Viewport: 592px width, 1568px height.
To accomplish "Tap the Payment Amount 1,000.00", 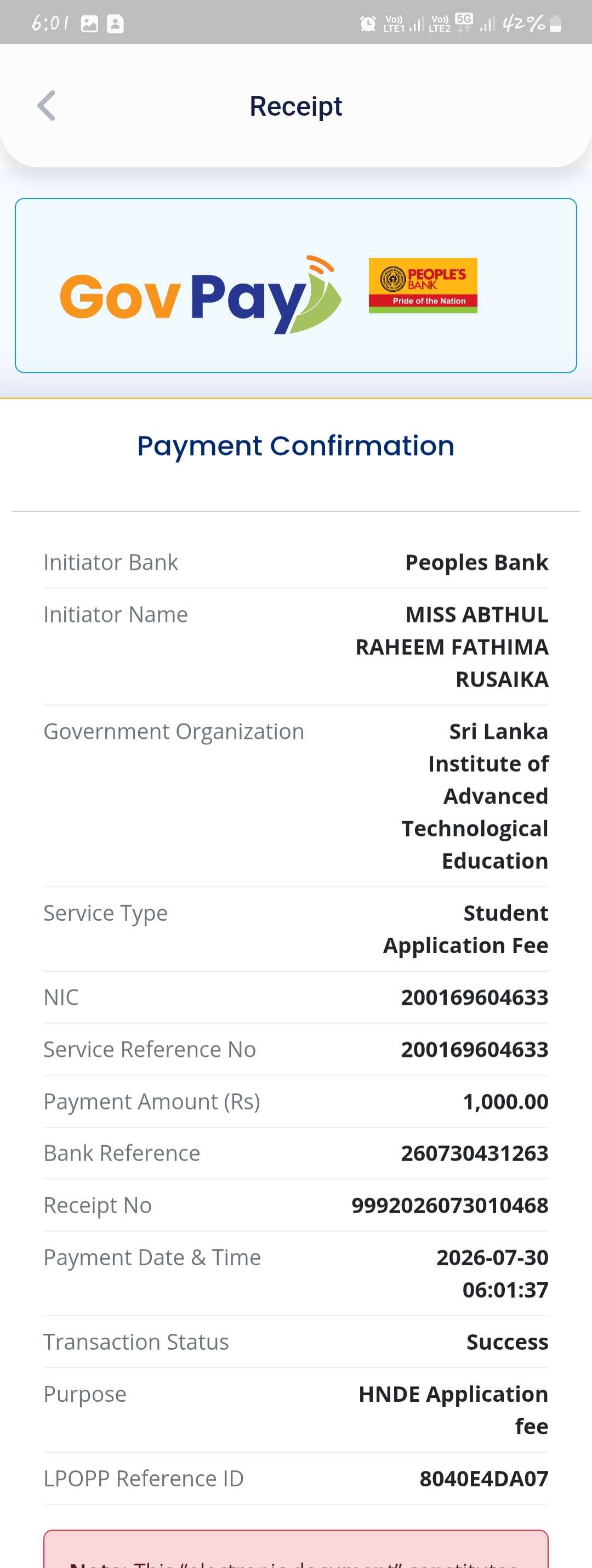I will pyautogui.click(x=505, y=1102).
